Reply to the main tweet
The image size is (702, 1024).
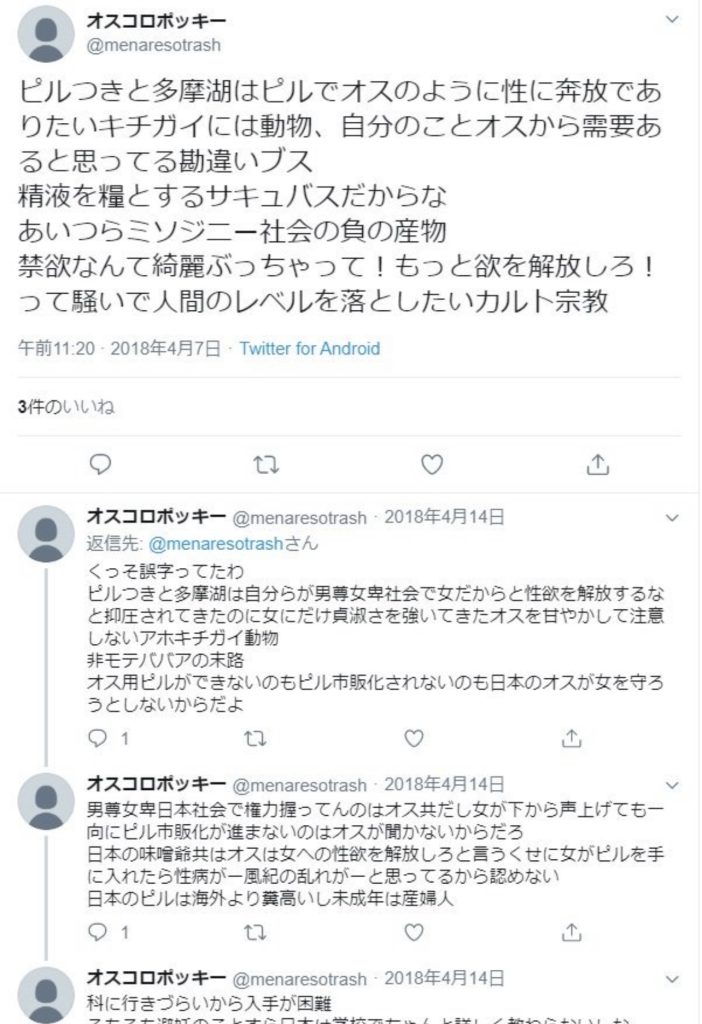tap(99, 464)
